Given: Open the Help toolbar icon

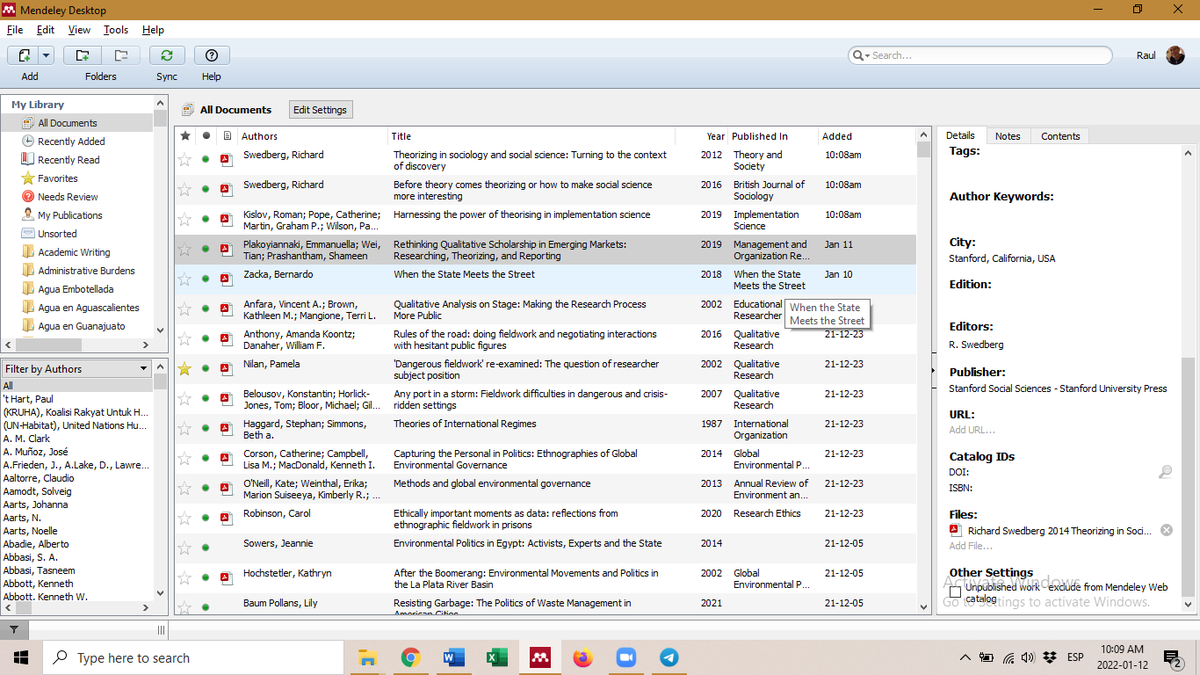Looking at the screenshot, I should [x=211, y=55].
